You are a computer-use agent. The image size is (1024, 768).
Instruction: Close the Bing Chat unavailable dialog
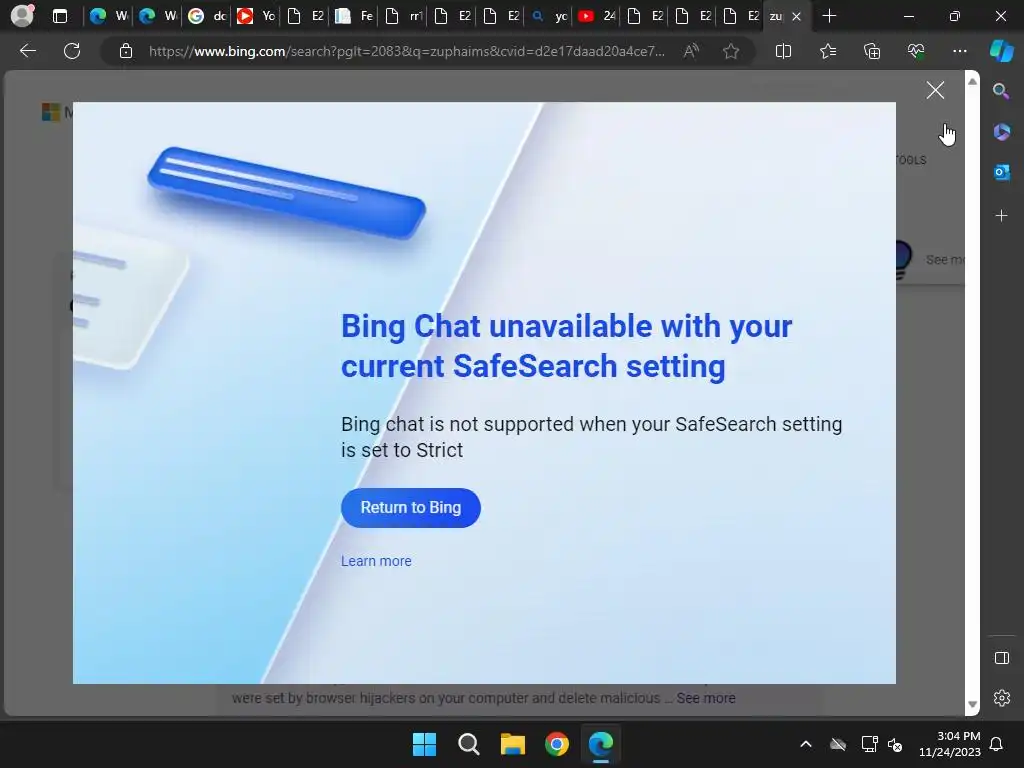tap(935, 90)
